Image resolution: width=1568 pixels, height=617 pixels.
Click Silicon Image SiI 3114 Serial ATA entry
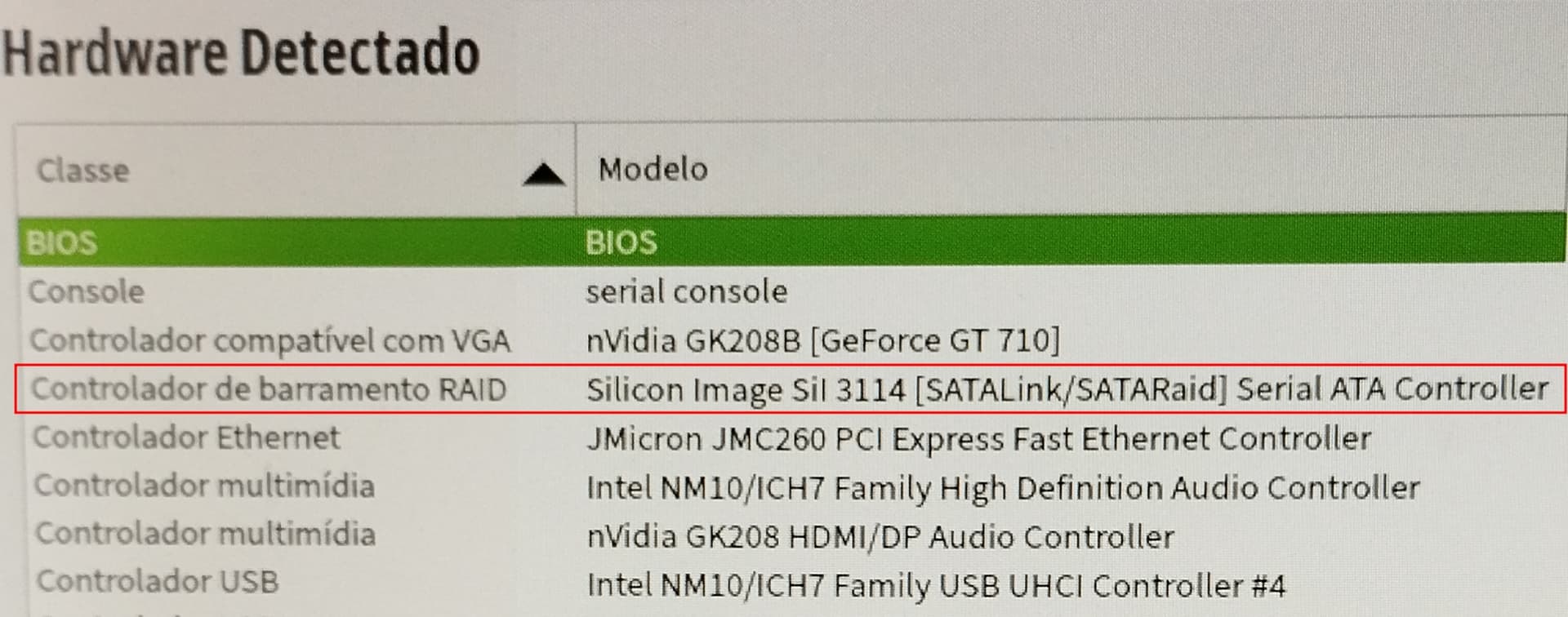tap(1067, 388)
